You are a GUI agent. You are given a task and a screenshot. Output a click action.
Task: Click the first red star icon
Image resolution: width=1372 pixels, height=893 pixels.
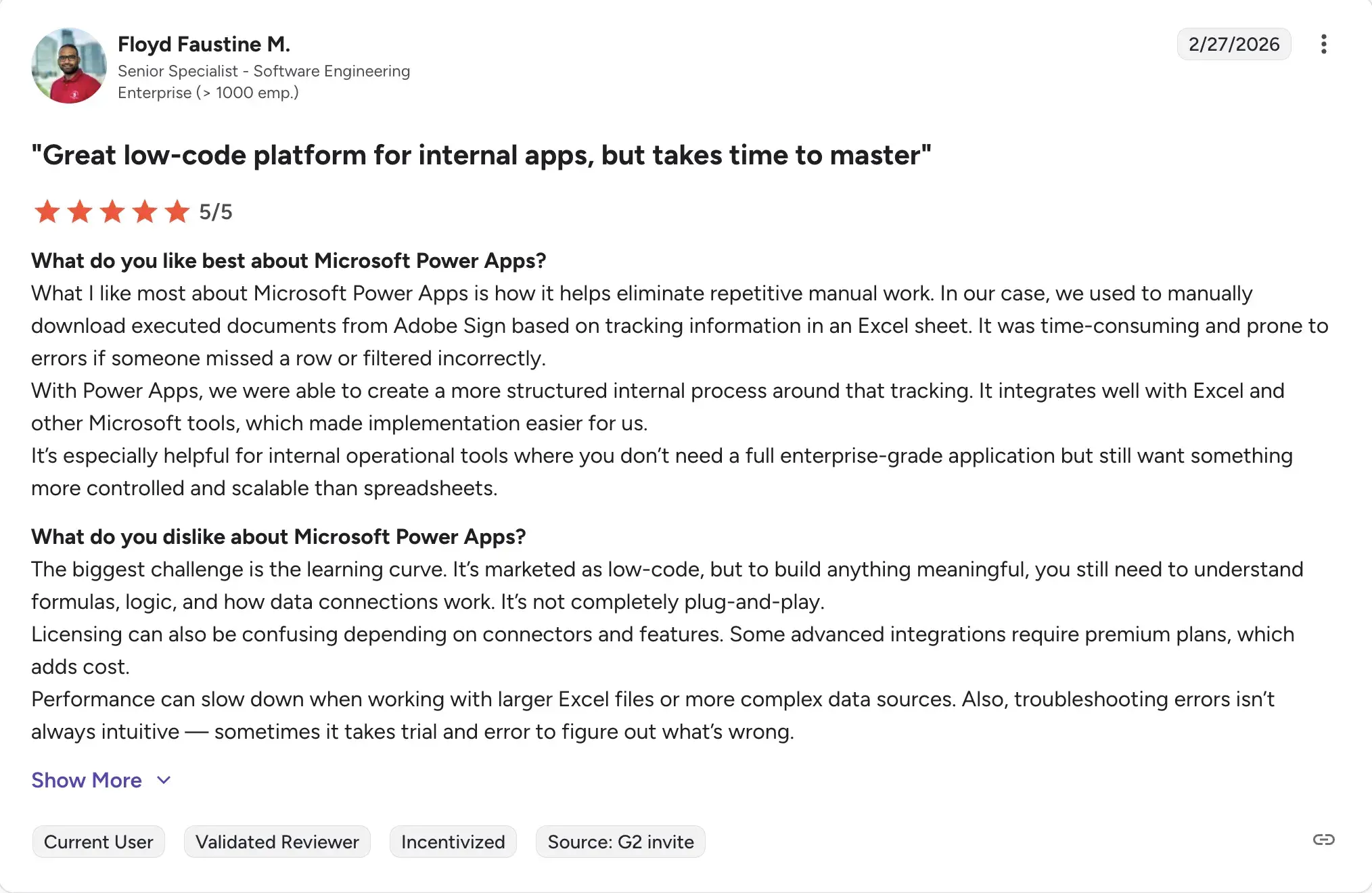point(47,211)
